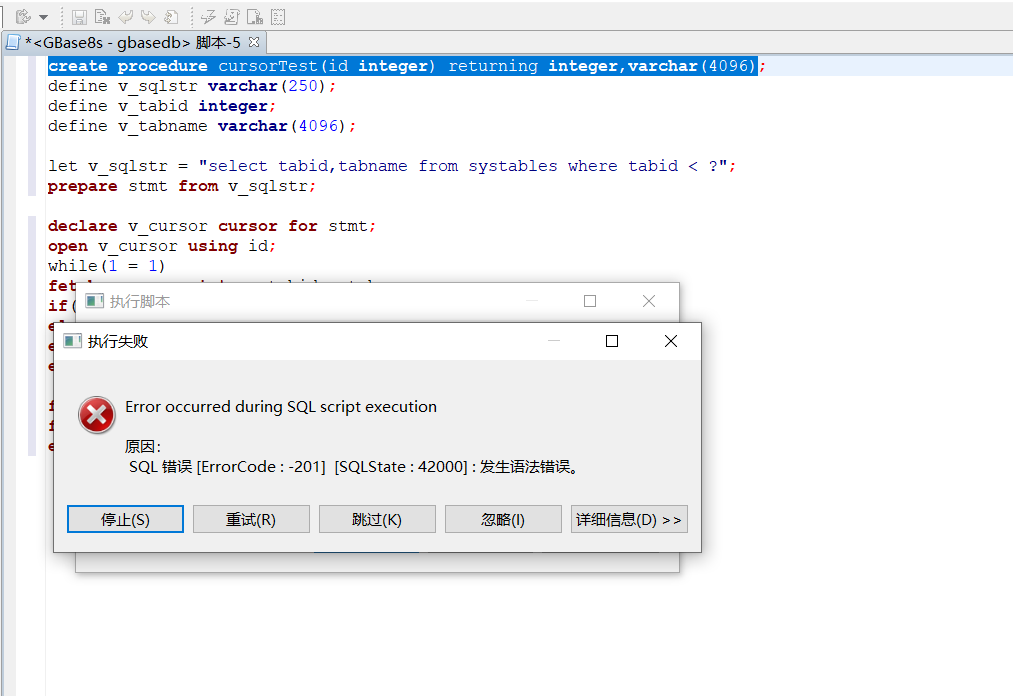
Task: Click the document with X toolbar icon
Action: click(x=102, y=17)
